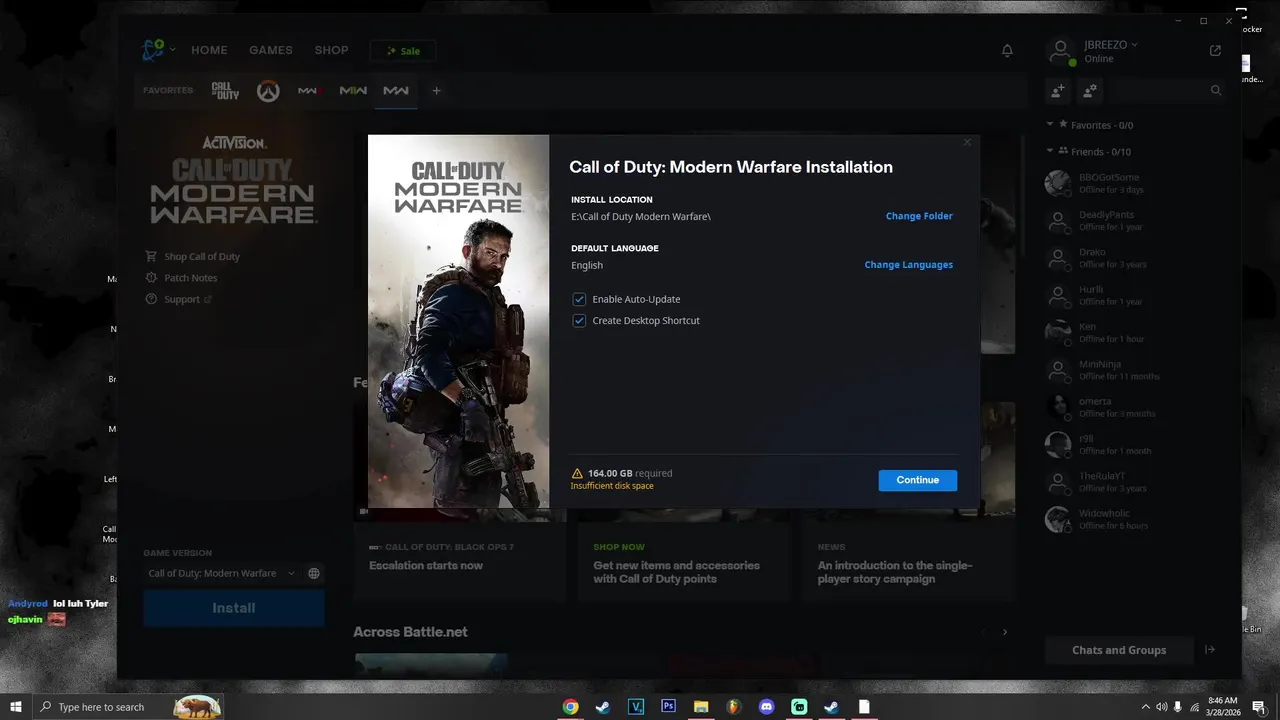Open FL Studio from the taskbar
Viewport: 1280px width, 720px height.
(734, 707)
